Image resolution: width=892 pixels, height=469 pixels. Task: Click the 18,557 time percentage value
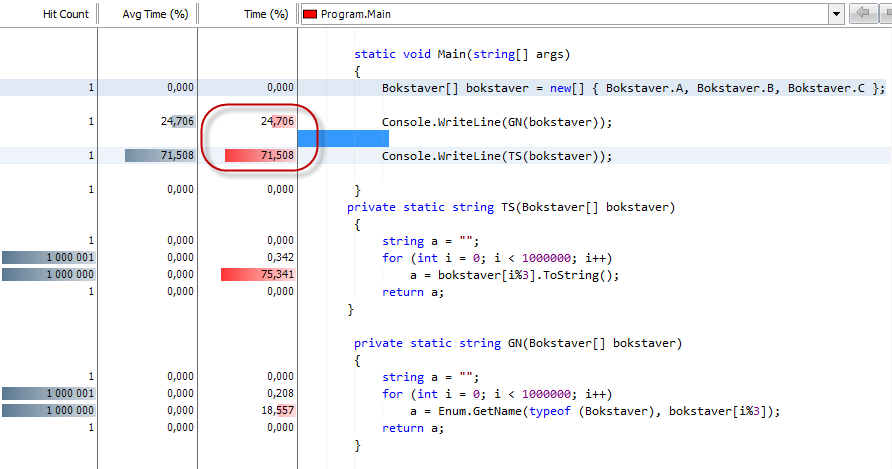click(277, 410)
